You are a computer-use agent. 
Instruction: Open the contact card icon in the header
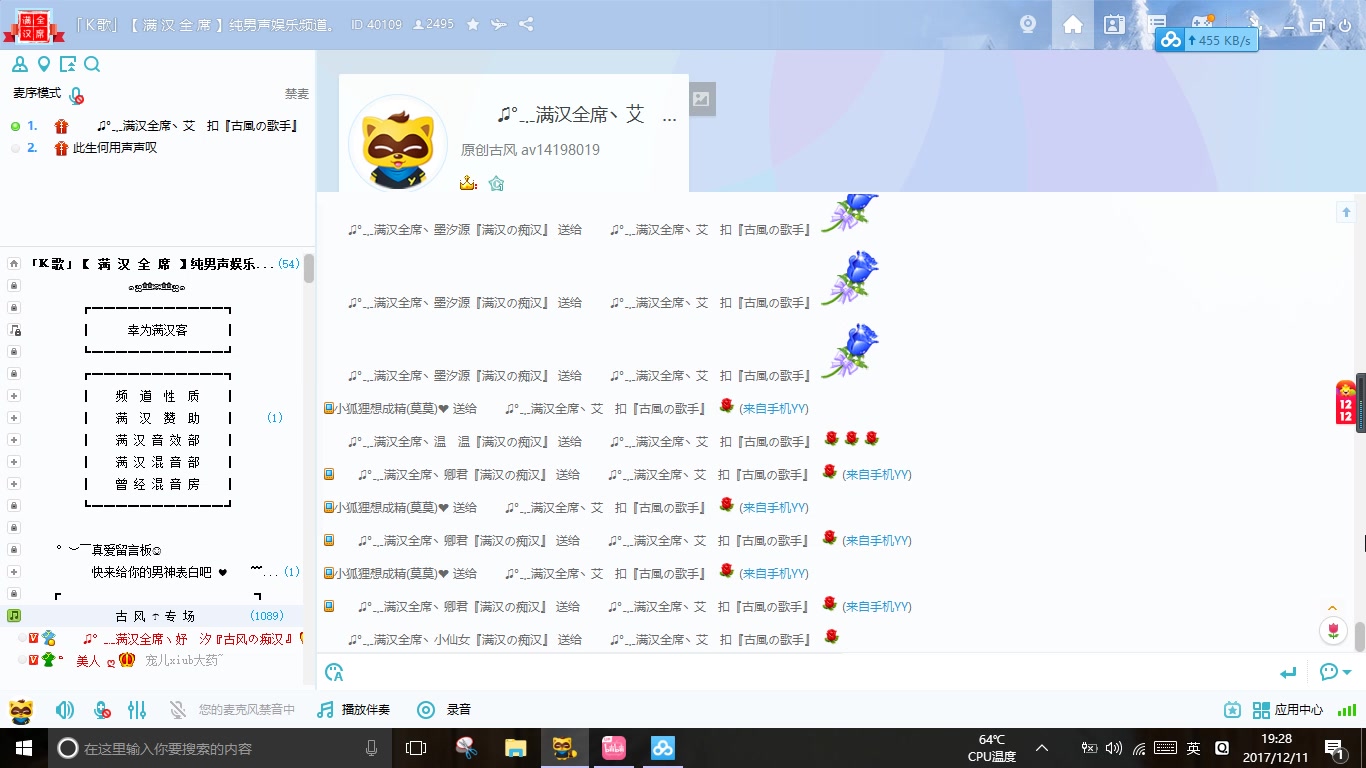tap(1114, 25)
